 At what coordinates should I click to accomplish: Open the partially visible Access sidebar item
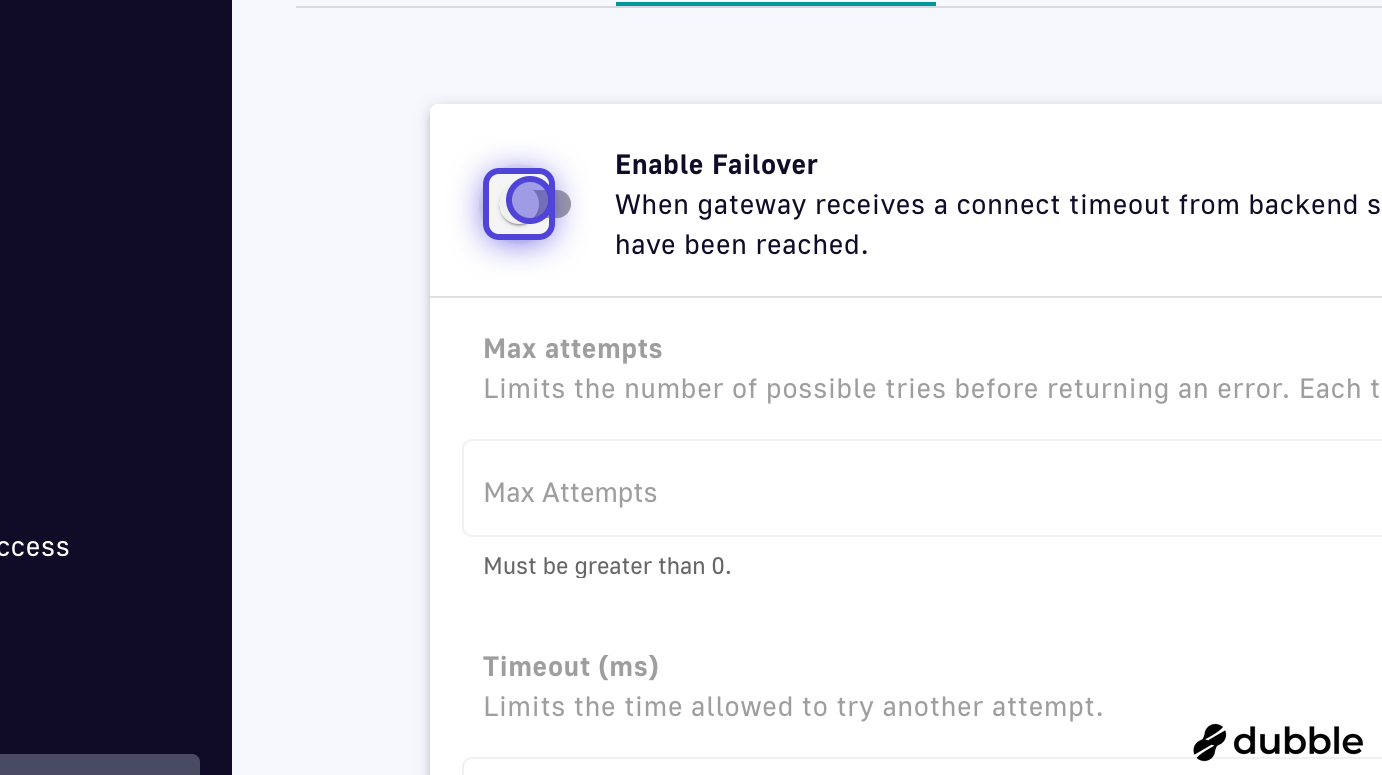coord(34,547)
